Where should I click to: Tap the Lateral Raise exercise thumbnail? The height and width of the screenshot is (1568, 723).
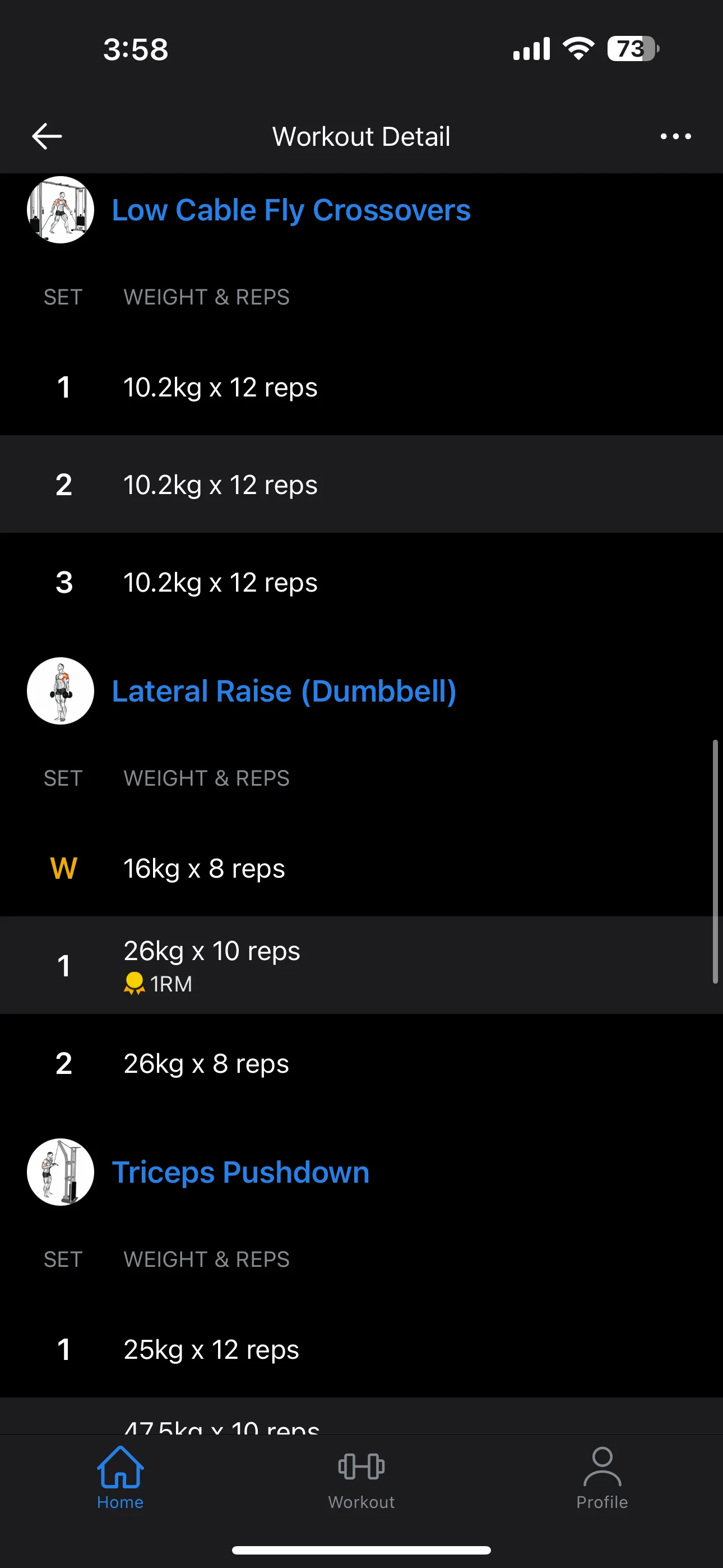click(61, 691)
